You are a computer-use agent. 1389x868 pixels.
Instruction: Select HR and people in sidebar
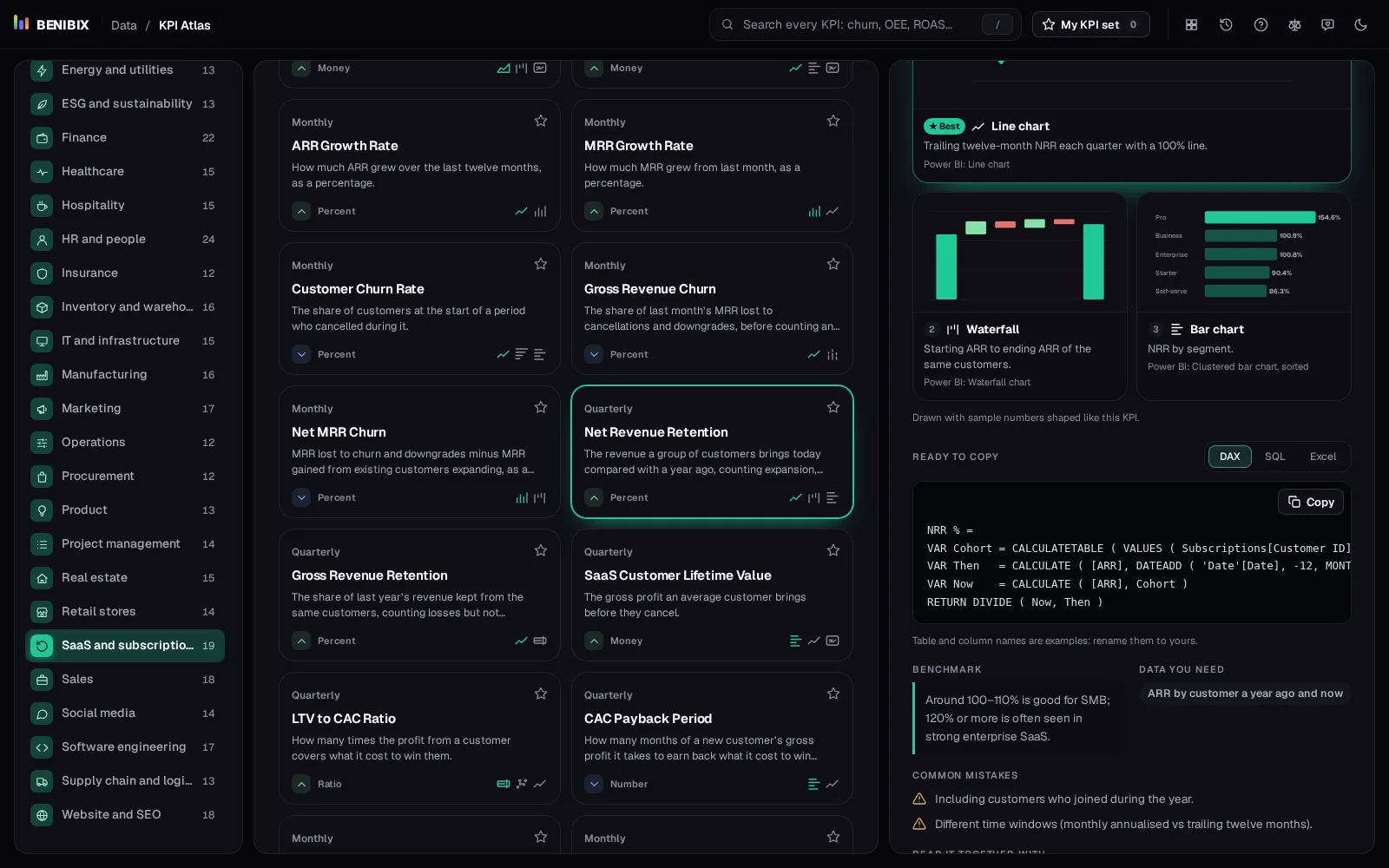tap(125, 240)
